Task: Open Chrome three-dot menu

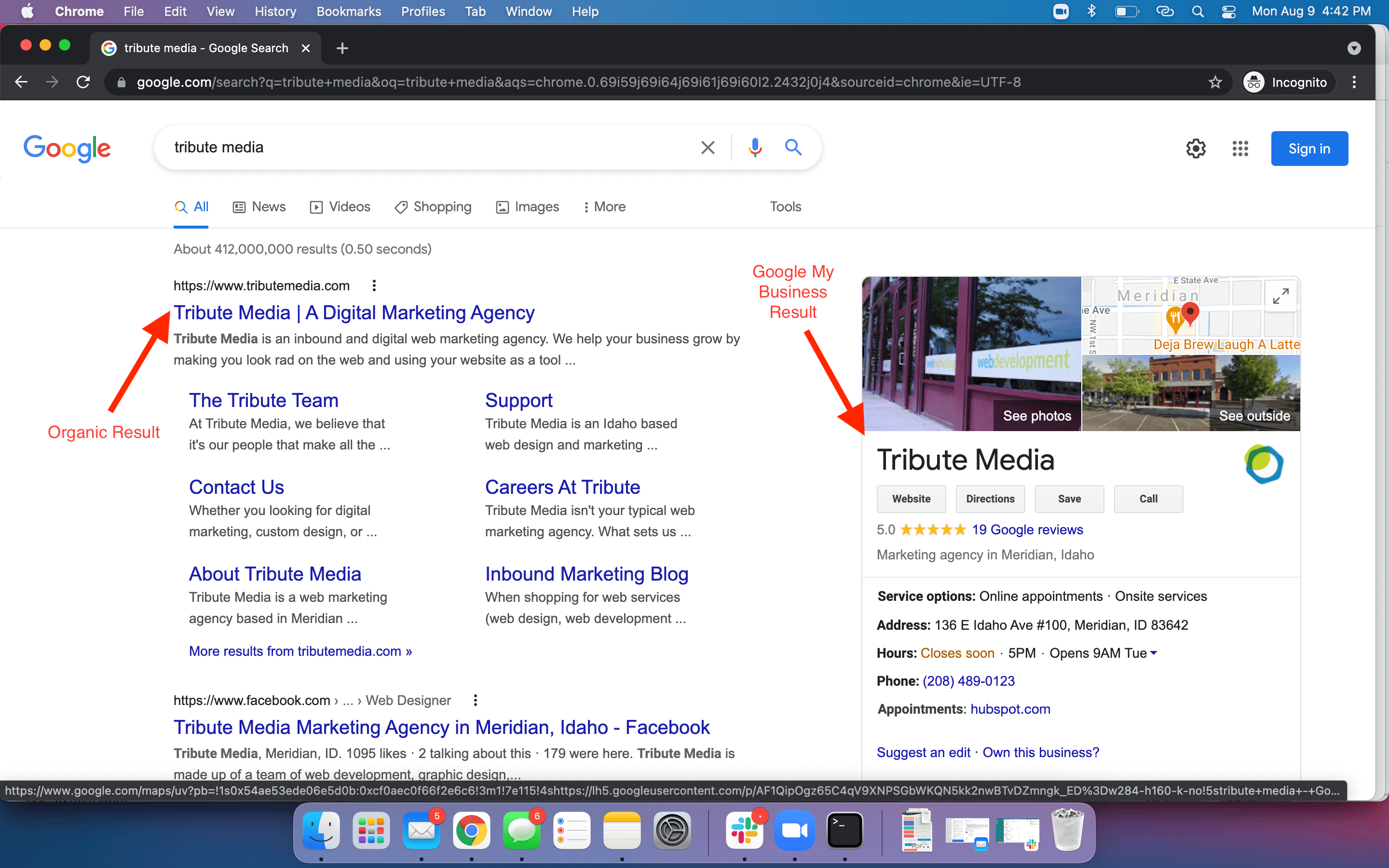Action: click(1354, 82)
